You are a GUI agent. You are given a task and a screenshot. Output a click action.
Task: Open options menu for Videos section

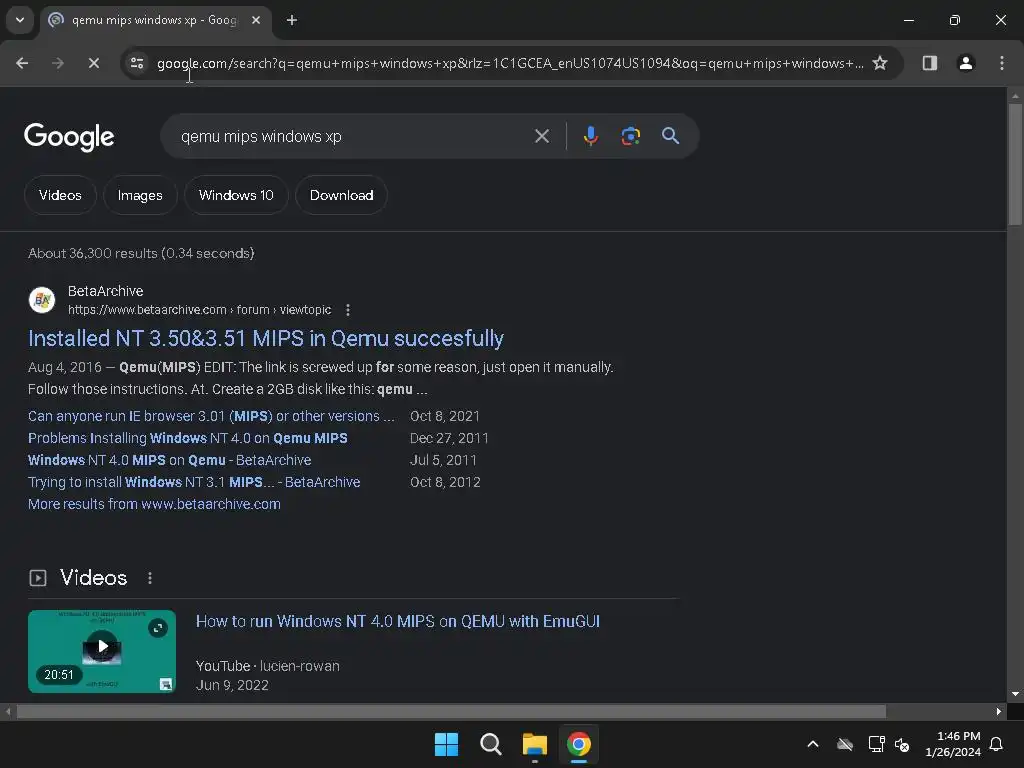(150, 578)
